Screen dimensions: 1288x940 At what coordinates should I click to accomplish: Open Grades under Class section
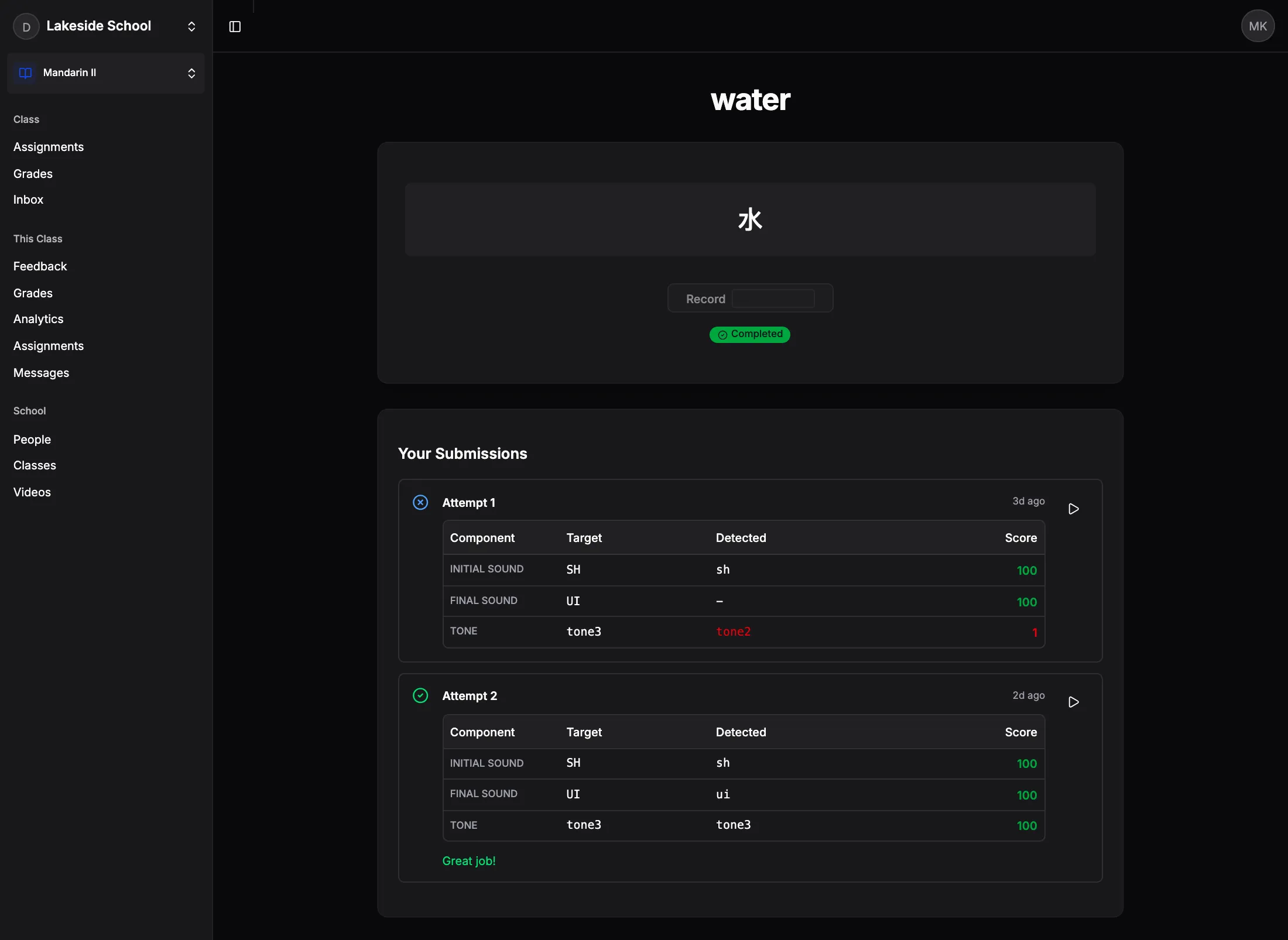coord(33,174)
